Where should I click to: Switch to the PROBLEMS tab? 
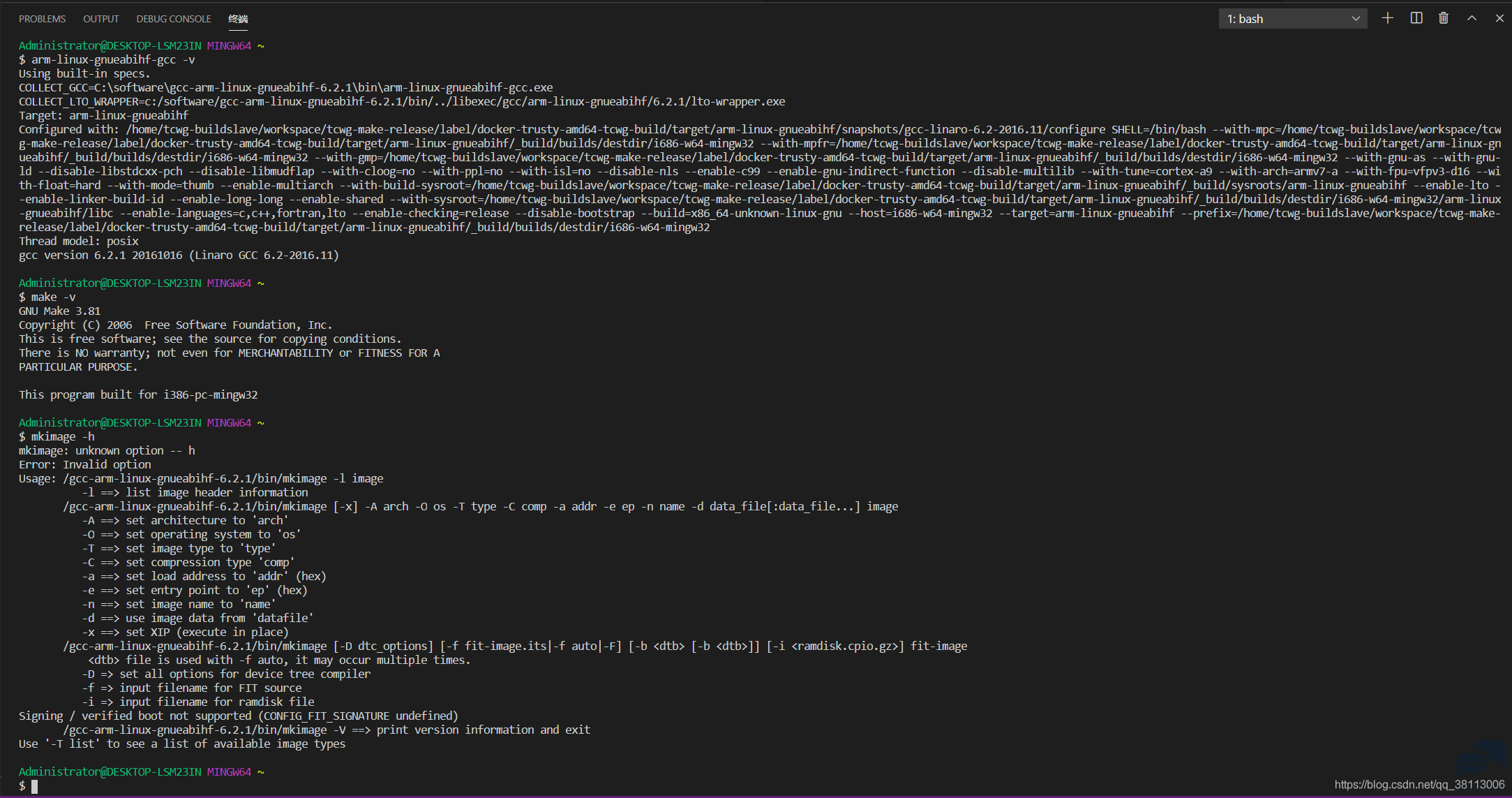tap(42, 19)
